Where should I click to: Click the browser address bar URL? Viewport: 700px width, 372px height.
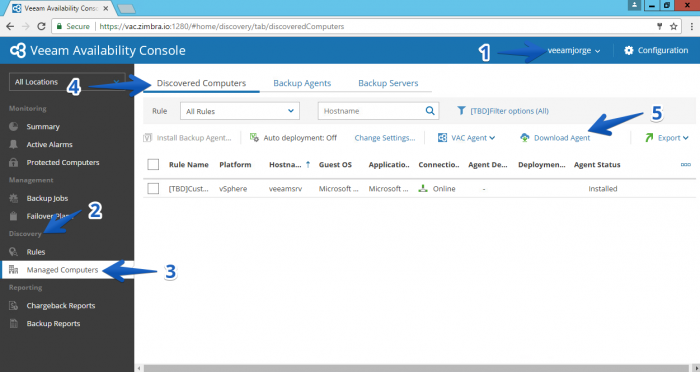[x=221, y=26]
